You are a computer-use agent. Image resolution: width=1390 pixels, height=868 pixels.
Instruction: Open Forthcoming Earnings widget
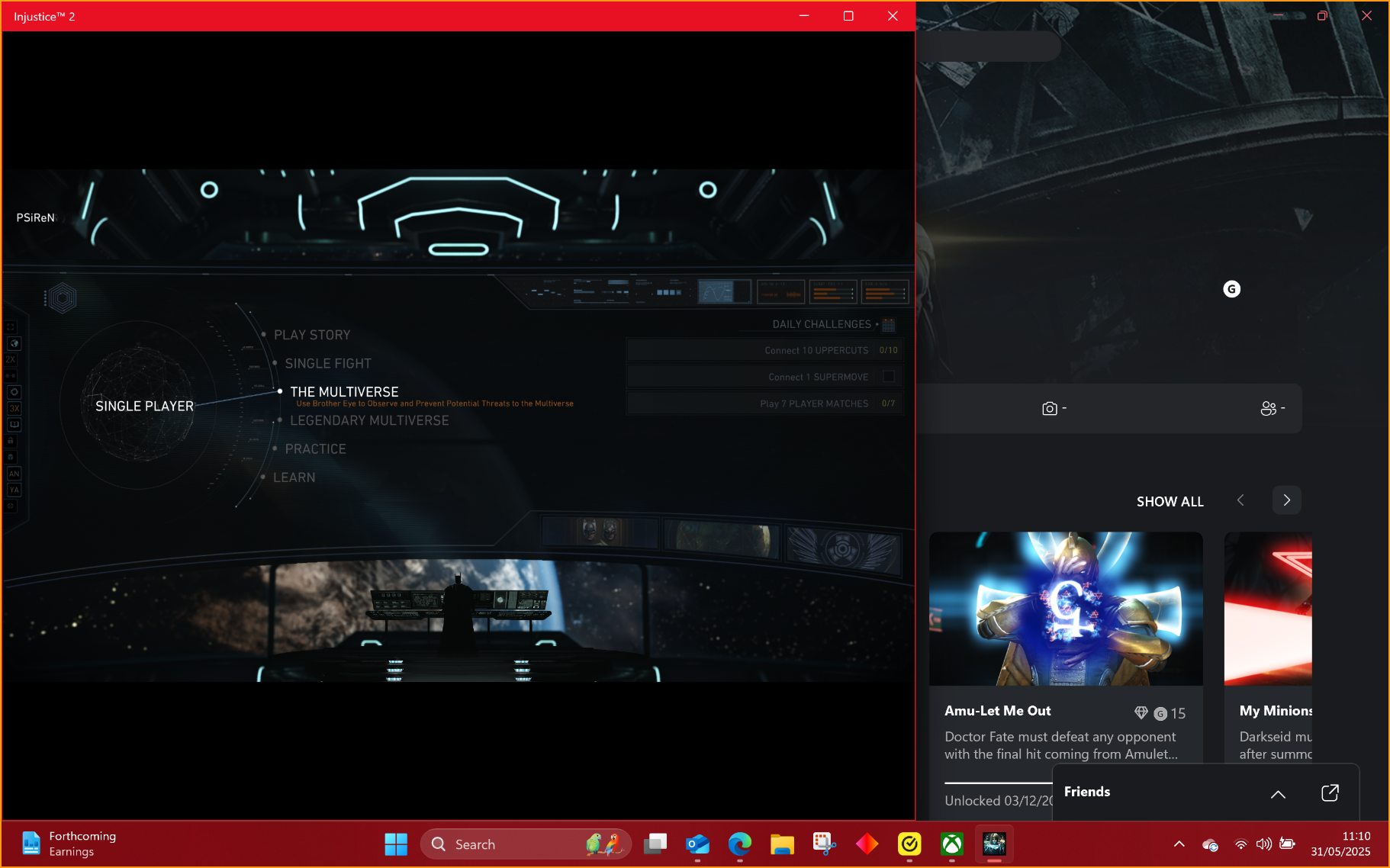pos(69,844)
